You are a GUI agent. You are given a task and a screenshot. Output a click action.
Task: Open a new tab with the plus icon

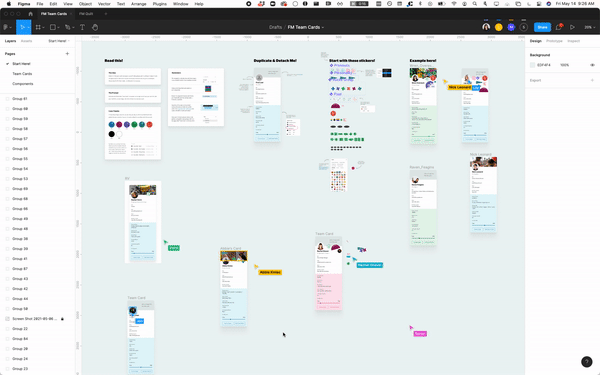[106, 14]
